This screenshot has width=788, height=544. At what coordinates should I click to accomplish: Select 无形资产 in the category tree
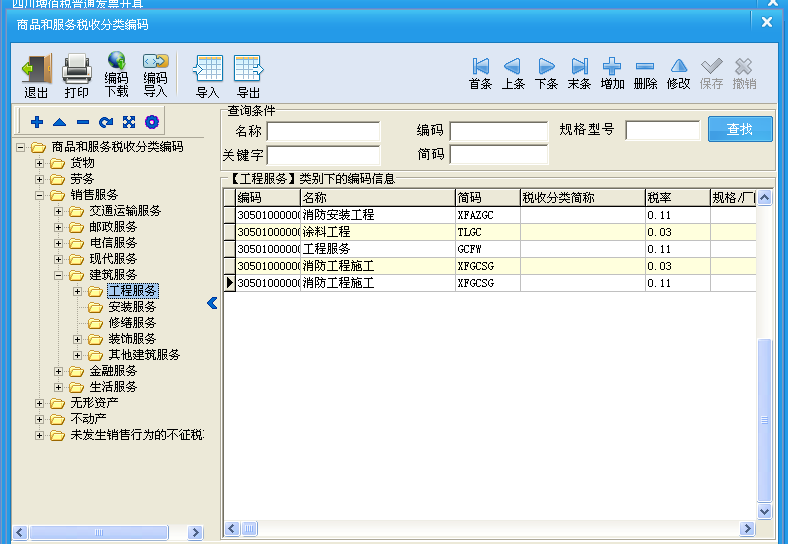coord(88,403)
